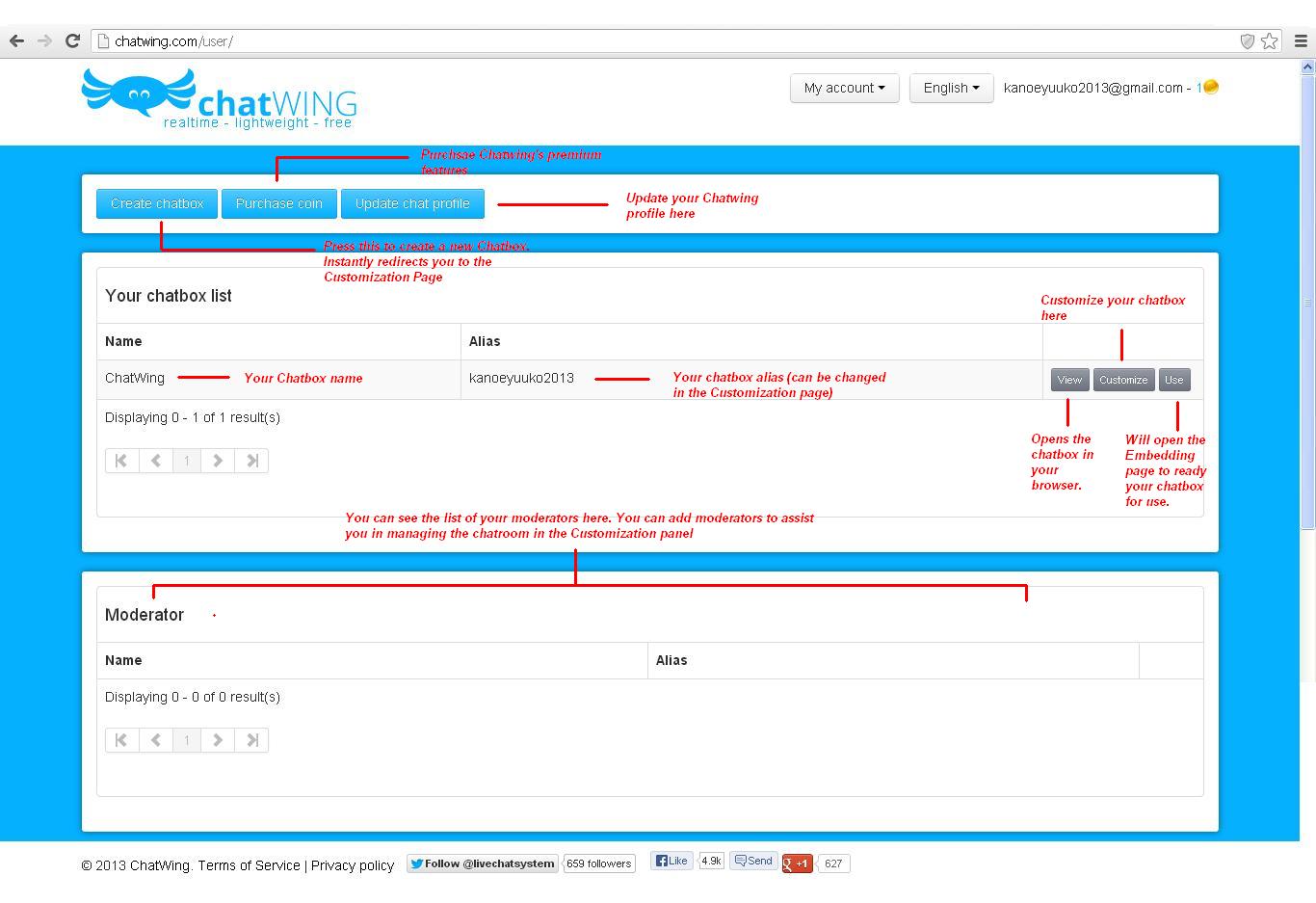
Task: Click Google +1 button
Action: (x=797, y=863)
